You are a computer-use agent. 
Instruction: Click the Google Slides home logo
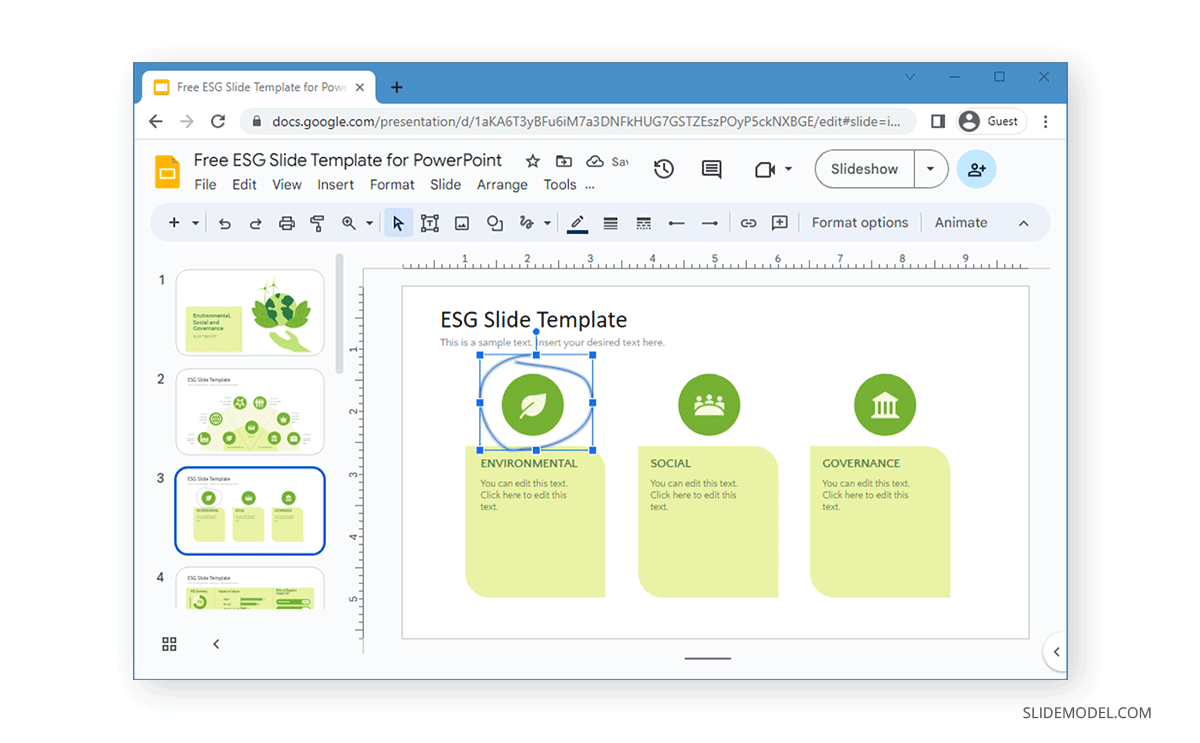[x=167, y=171]
